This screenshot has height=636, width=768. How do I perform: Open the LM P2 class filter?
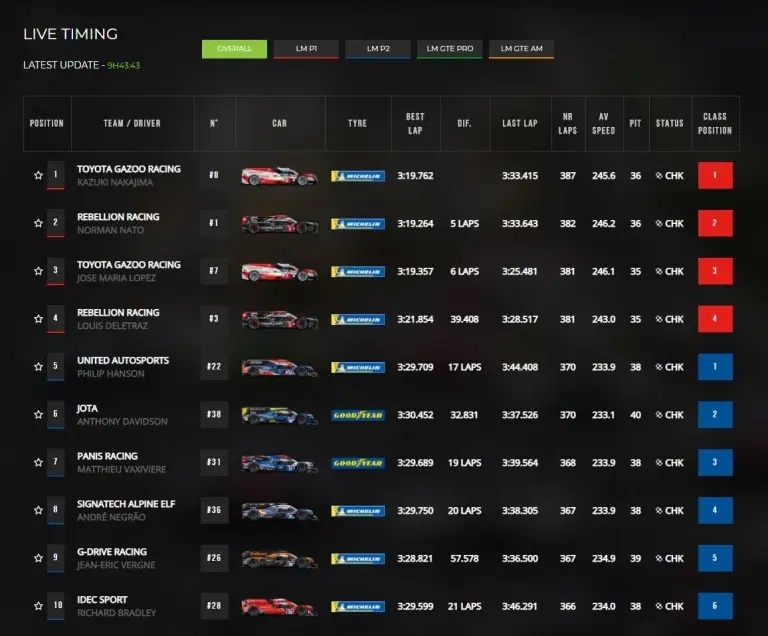click(377, 48)
